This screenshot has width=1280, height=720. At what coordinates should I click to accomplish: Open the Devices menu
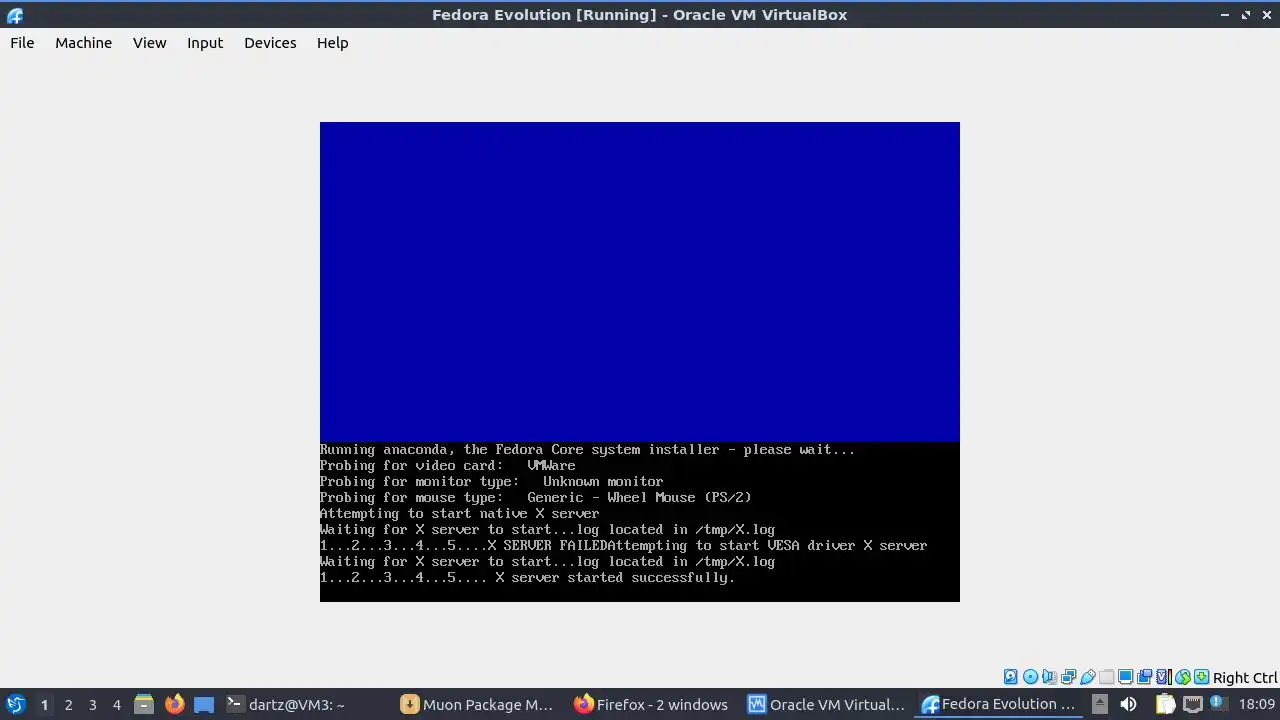click(x=270, y=43)
